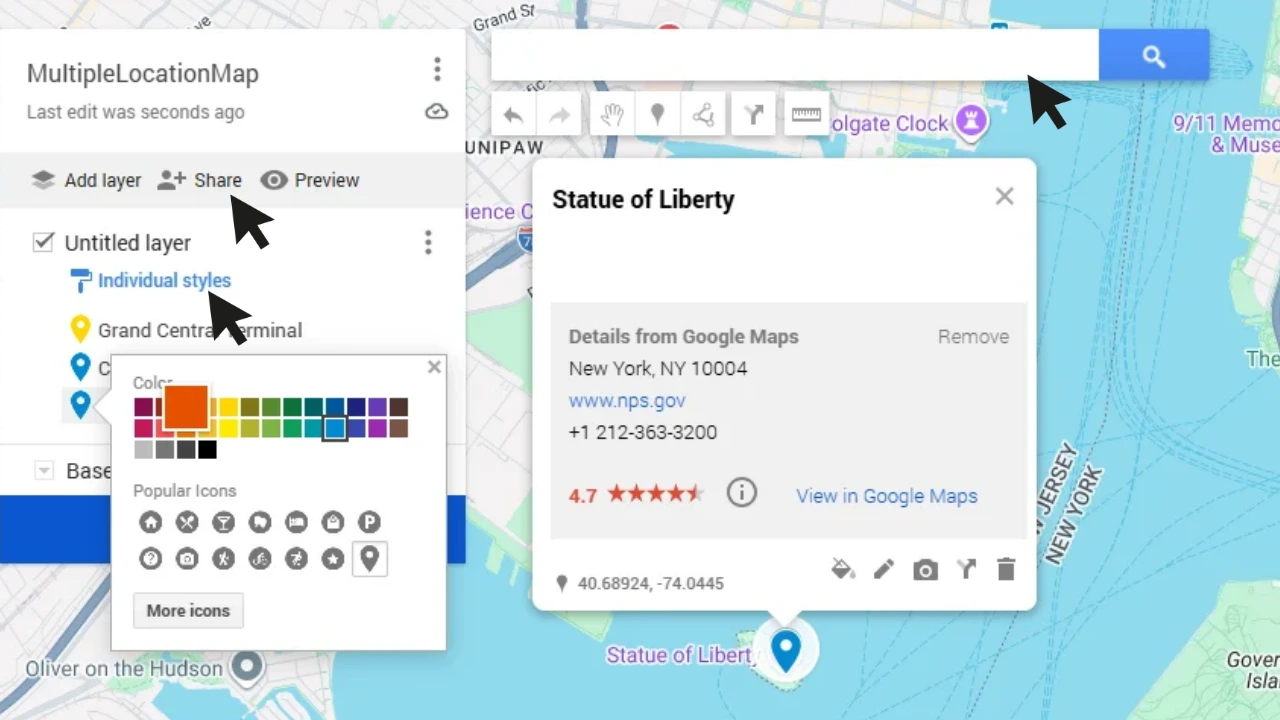Select the ruler measure distances tool
The height and width of the screenshot is (720, 1280).
coord(806,115)
